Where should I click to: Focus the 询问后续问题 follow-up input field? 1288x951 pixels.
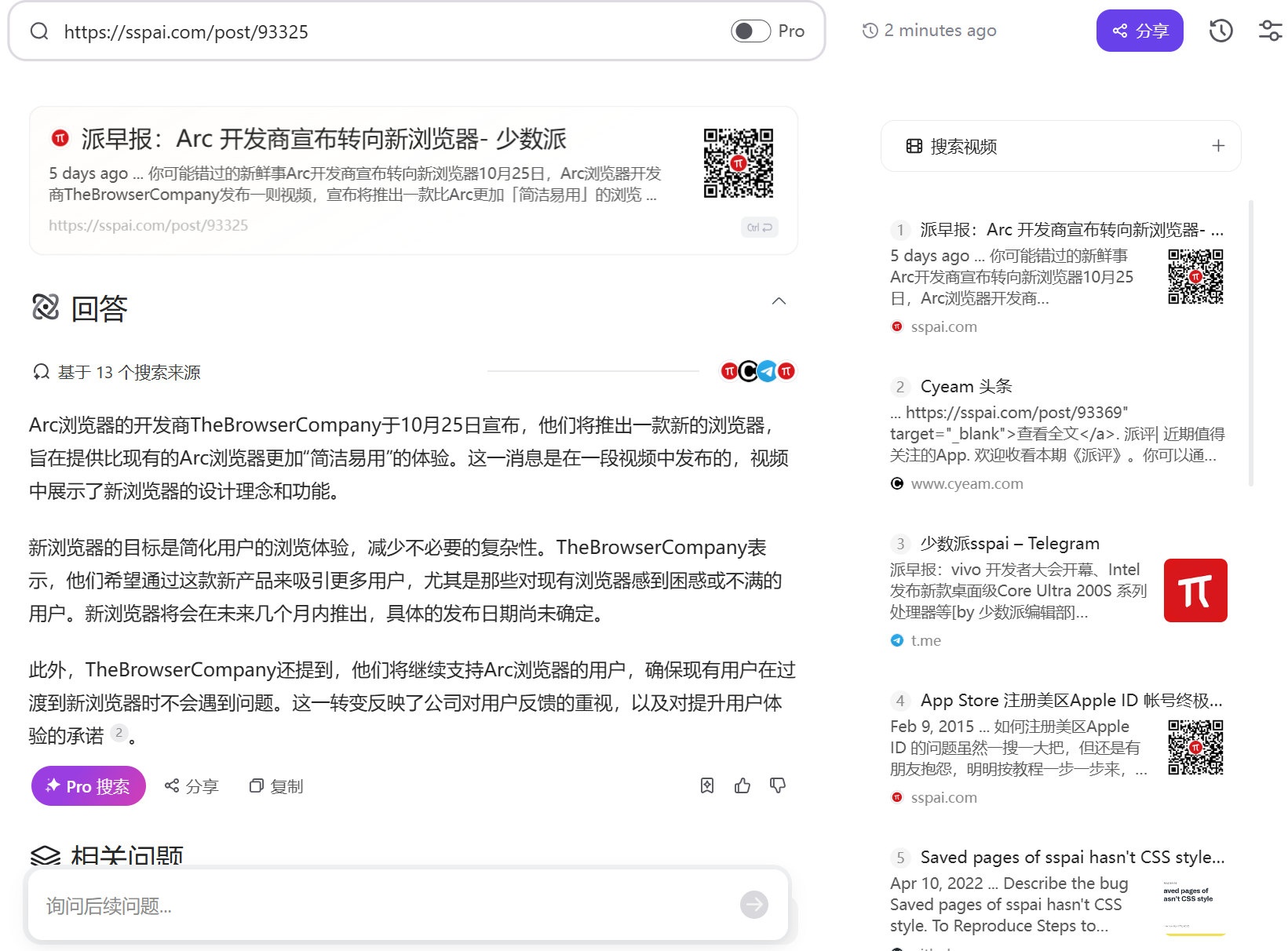click(x=385, y=905)
